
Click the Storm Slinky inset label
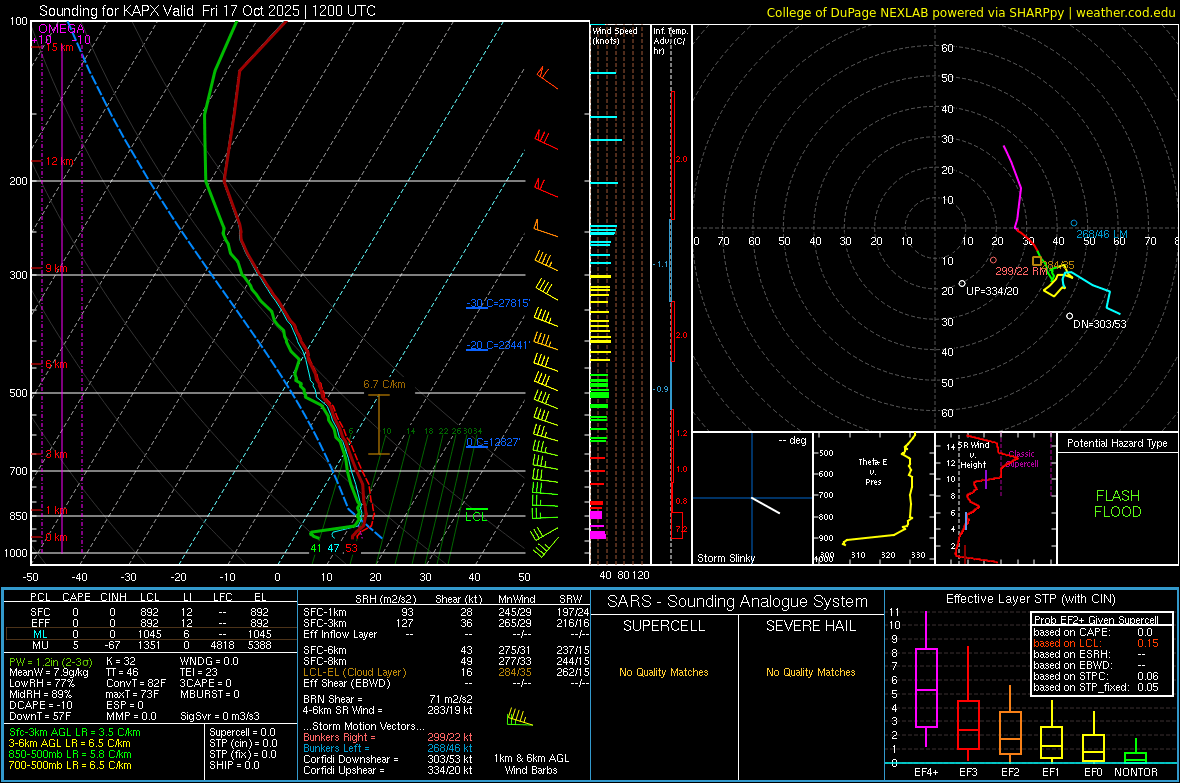tap(725, 558)
